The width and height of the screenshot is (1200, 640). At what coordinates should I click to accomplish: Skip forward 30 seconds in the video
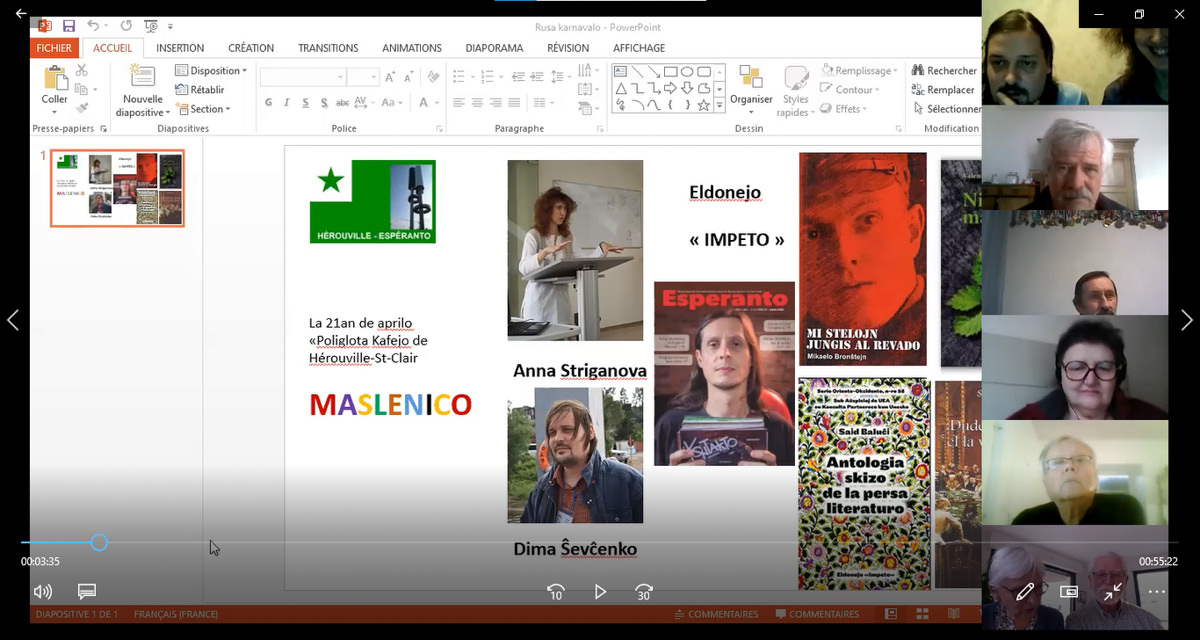(644, 592)
